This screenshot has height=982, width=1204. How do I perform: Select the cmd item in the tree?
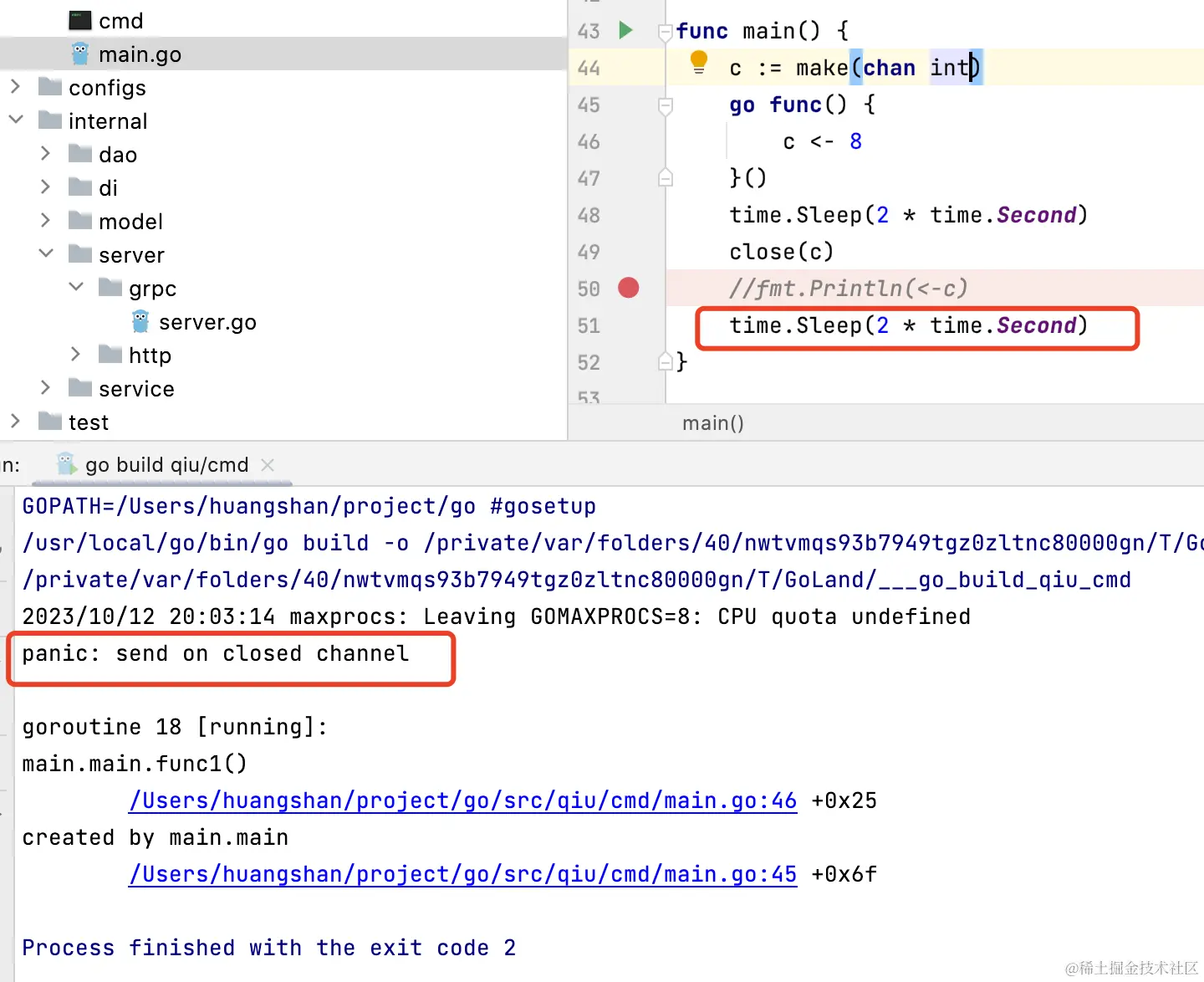[x=120, y=21]
